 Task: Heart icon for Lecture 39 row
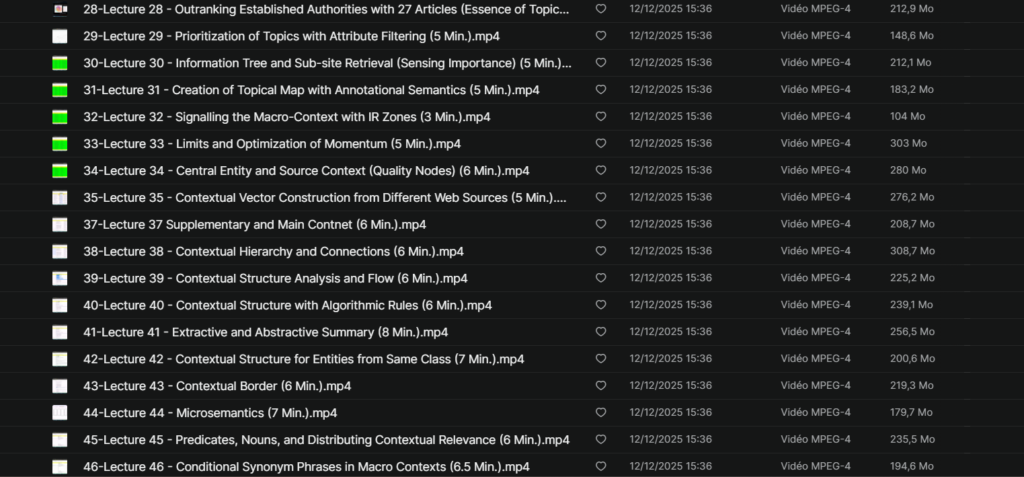click(601, 278)
